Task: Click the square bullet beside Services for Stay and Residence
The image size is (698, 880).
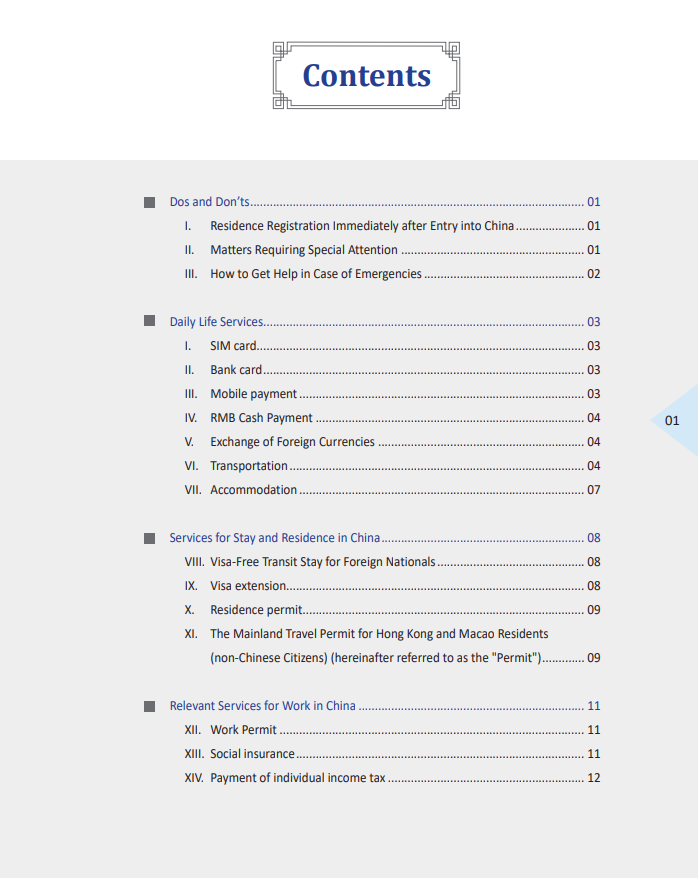Action: pos(149,538)
